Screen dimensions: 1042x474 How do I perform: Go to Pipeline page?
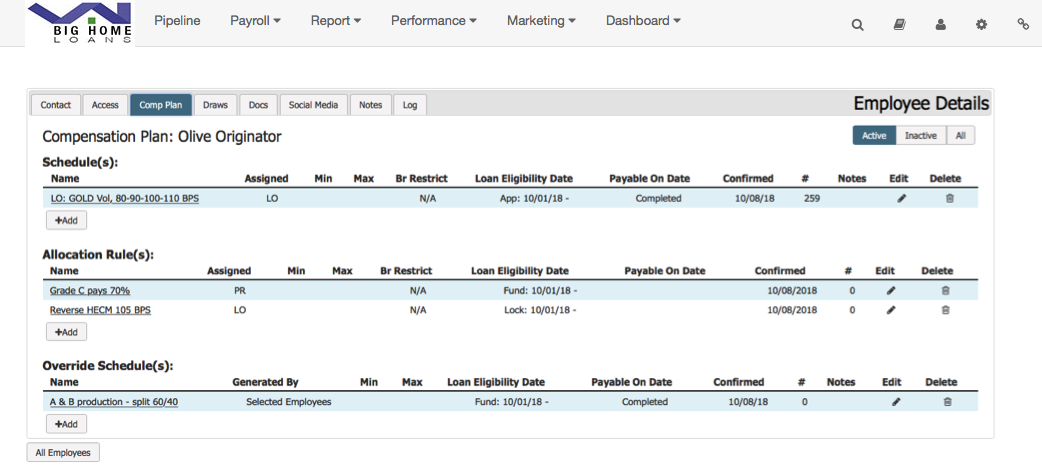(177, 21)
